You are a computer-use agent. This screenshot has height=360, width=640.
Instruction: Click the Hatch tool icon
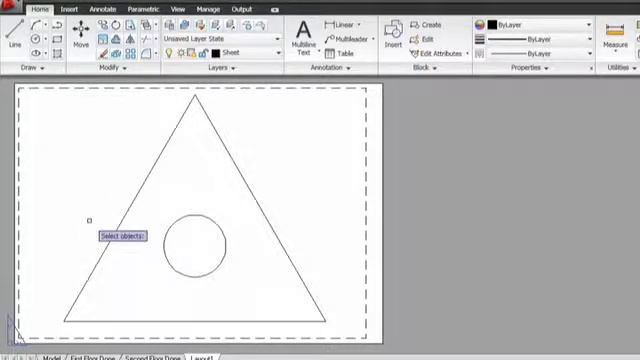click(x=57, y=53)
